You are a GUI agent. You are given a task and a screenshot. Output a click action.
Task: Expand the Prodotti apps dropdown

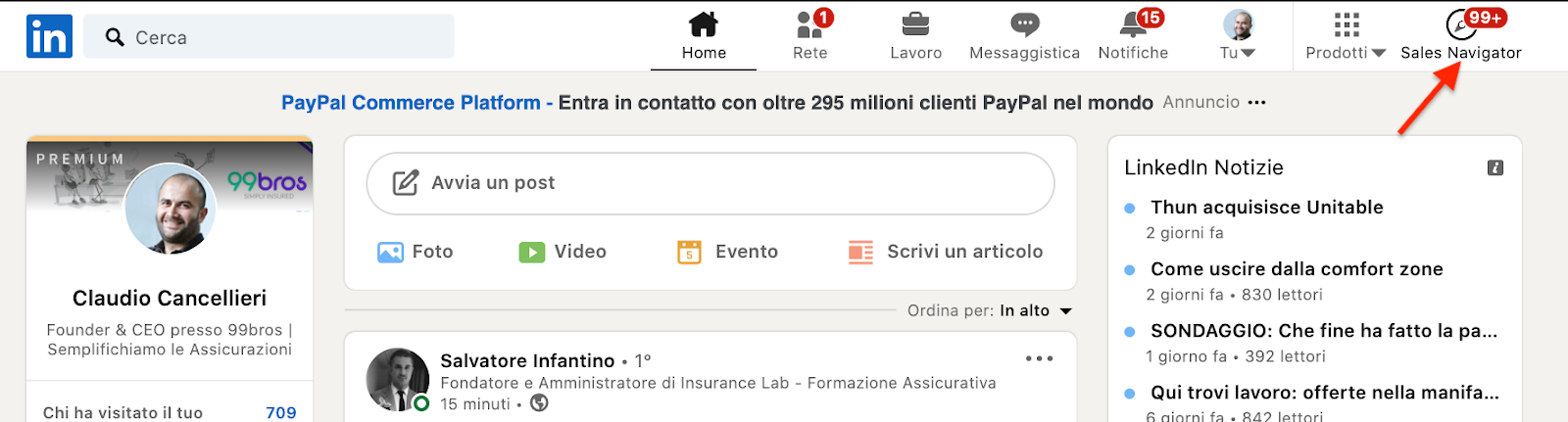pyautogui.click(x=1346, y=36)
